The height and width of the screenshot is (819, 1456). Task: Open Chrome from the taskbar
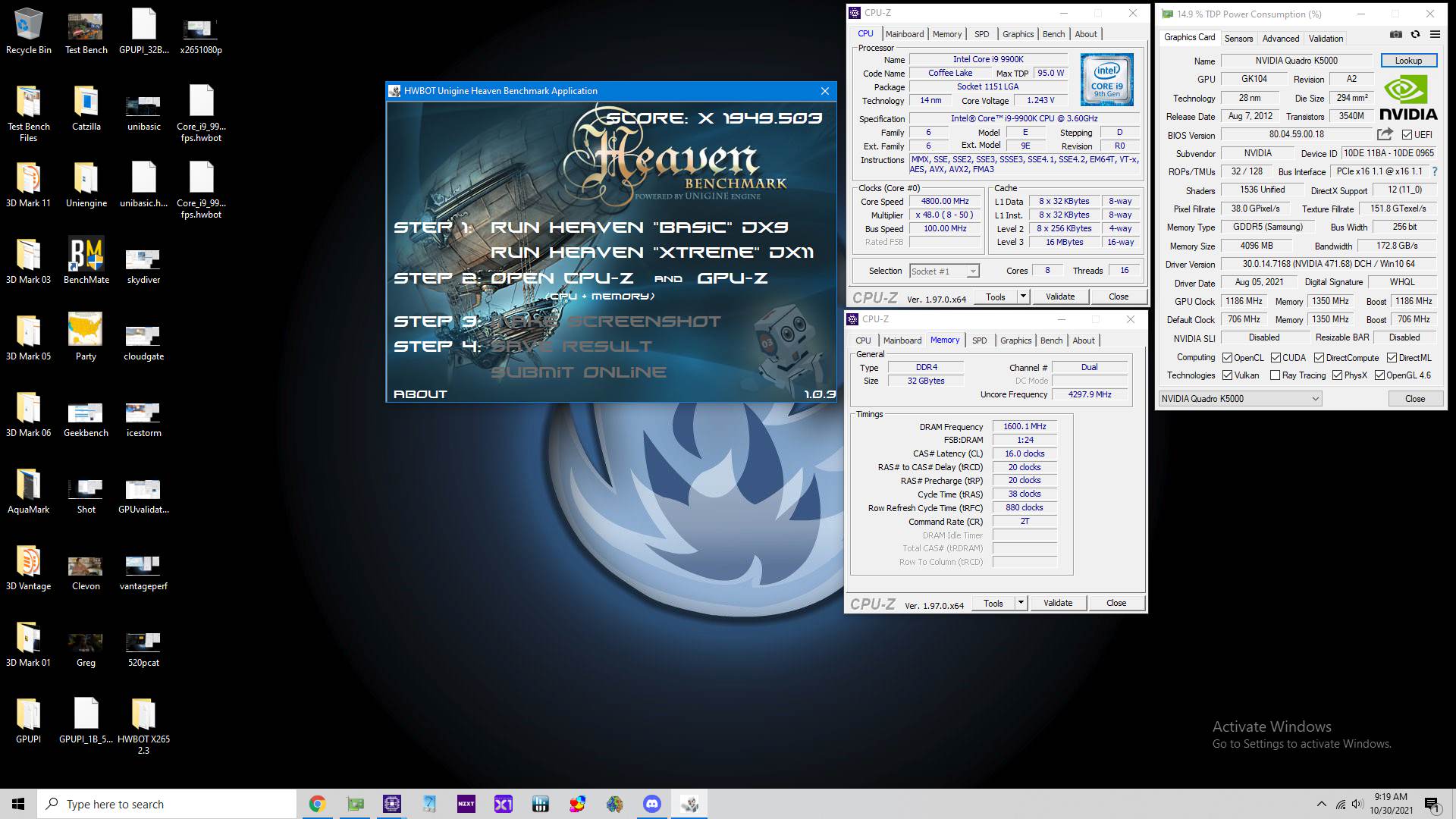point(317,804)
